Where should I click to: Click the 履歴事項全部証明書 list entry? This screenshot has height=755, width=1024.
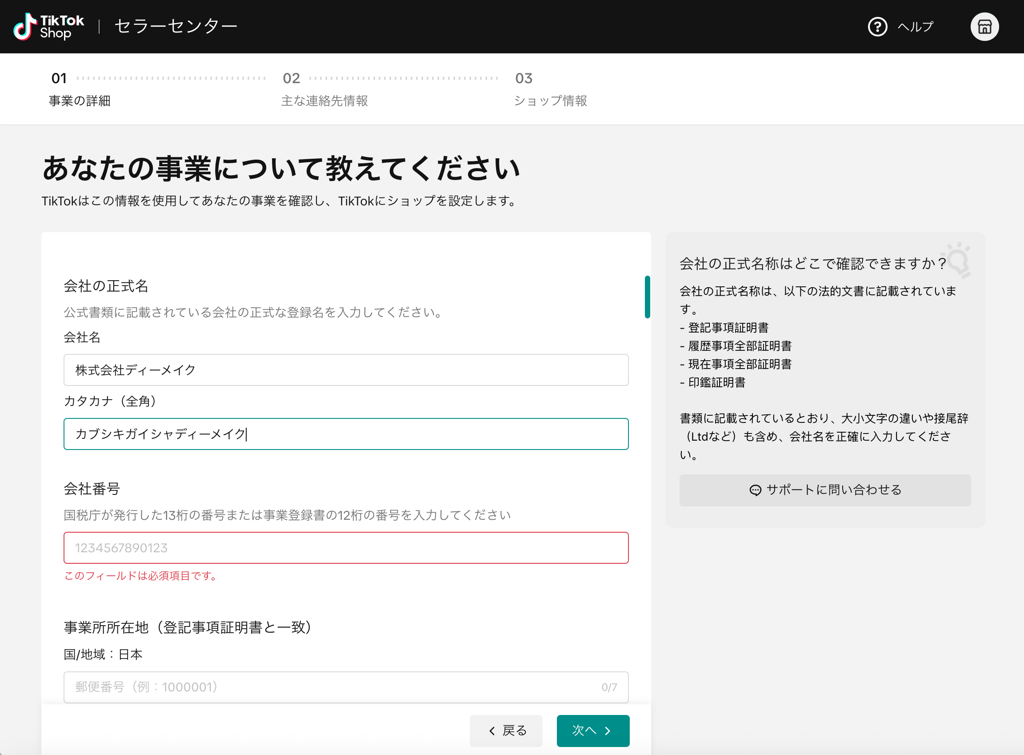(x=739, y=345)
